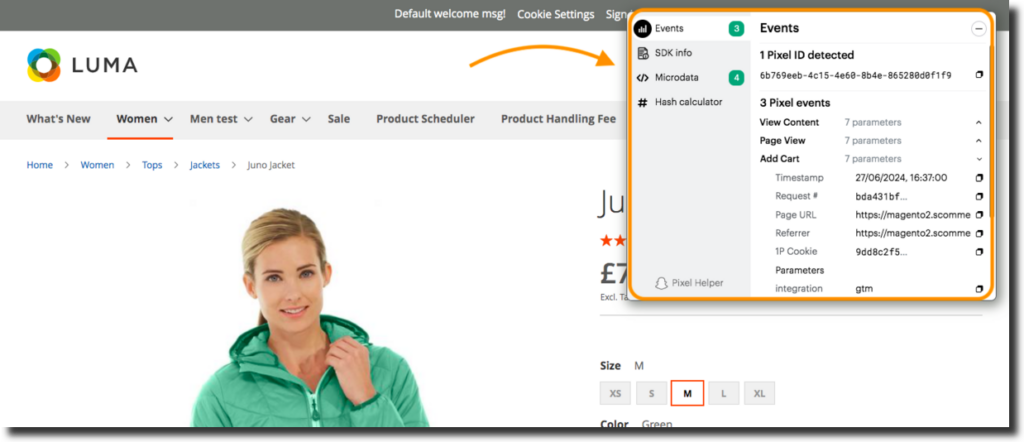Click the LUMA logo icon
This screenshot has height=442, width=1024.
(x=44, y=65)
